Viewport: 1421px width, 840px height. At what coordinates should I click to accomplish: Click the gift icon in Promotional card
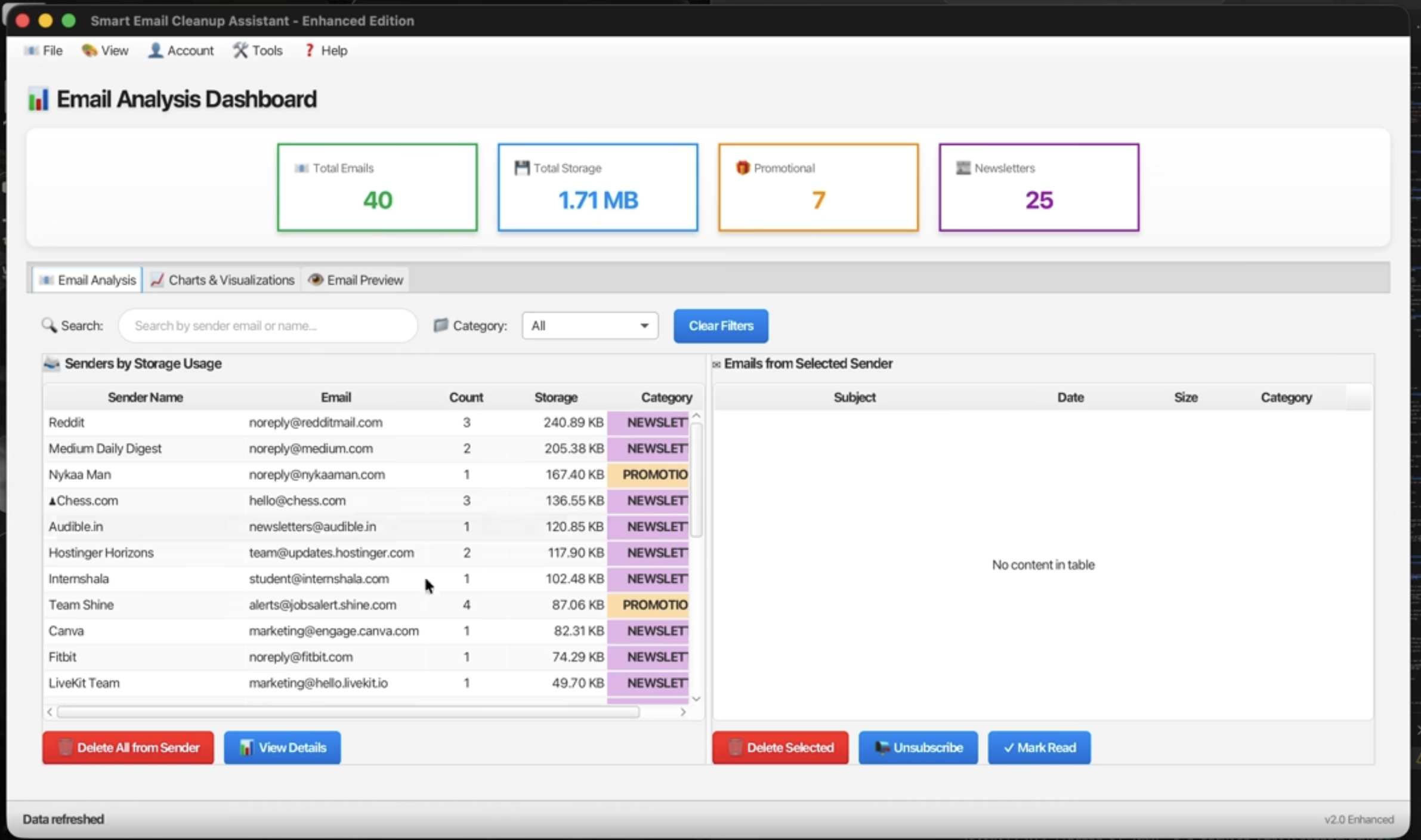pos(742,168)
